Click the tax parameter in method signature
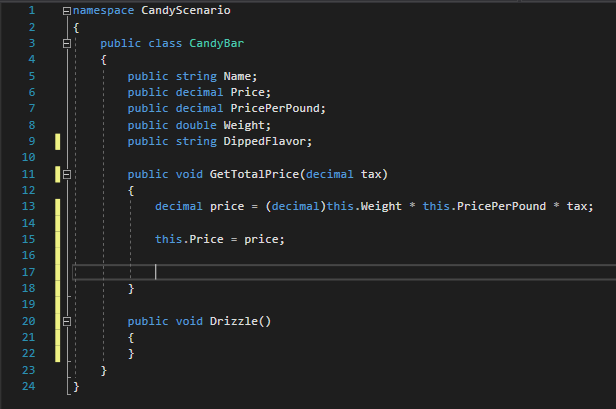The width and height of the screenshot is (616, 409). (x=370, y=174)
